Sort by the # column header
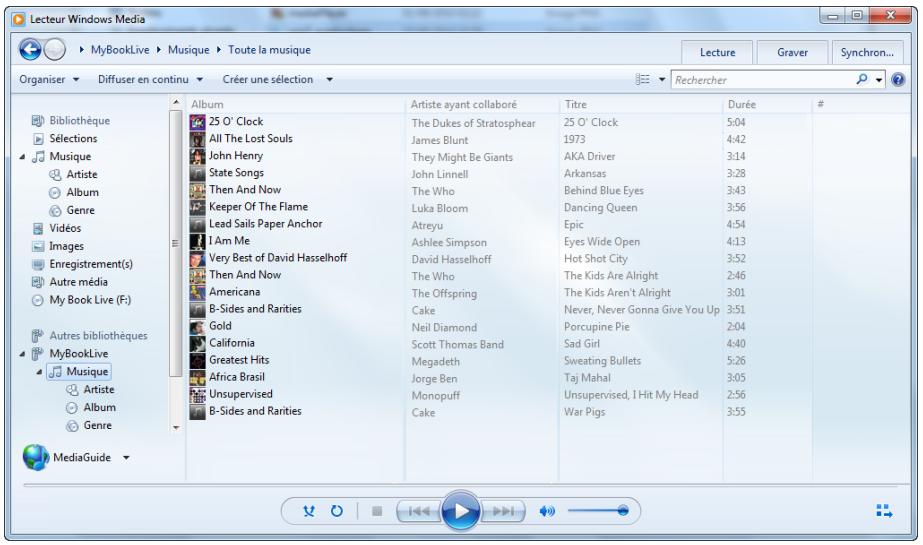Image resolution: width=923 pixels, height=545 pixels. (x=821, y=104)
